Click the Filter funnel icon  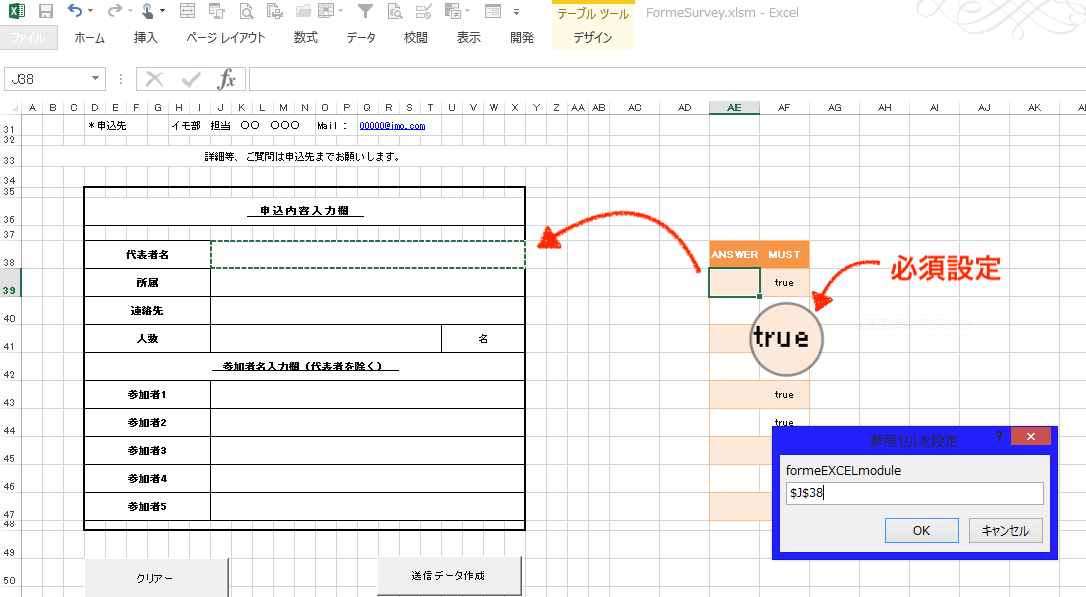coord(366,12)
